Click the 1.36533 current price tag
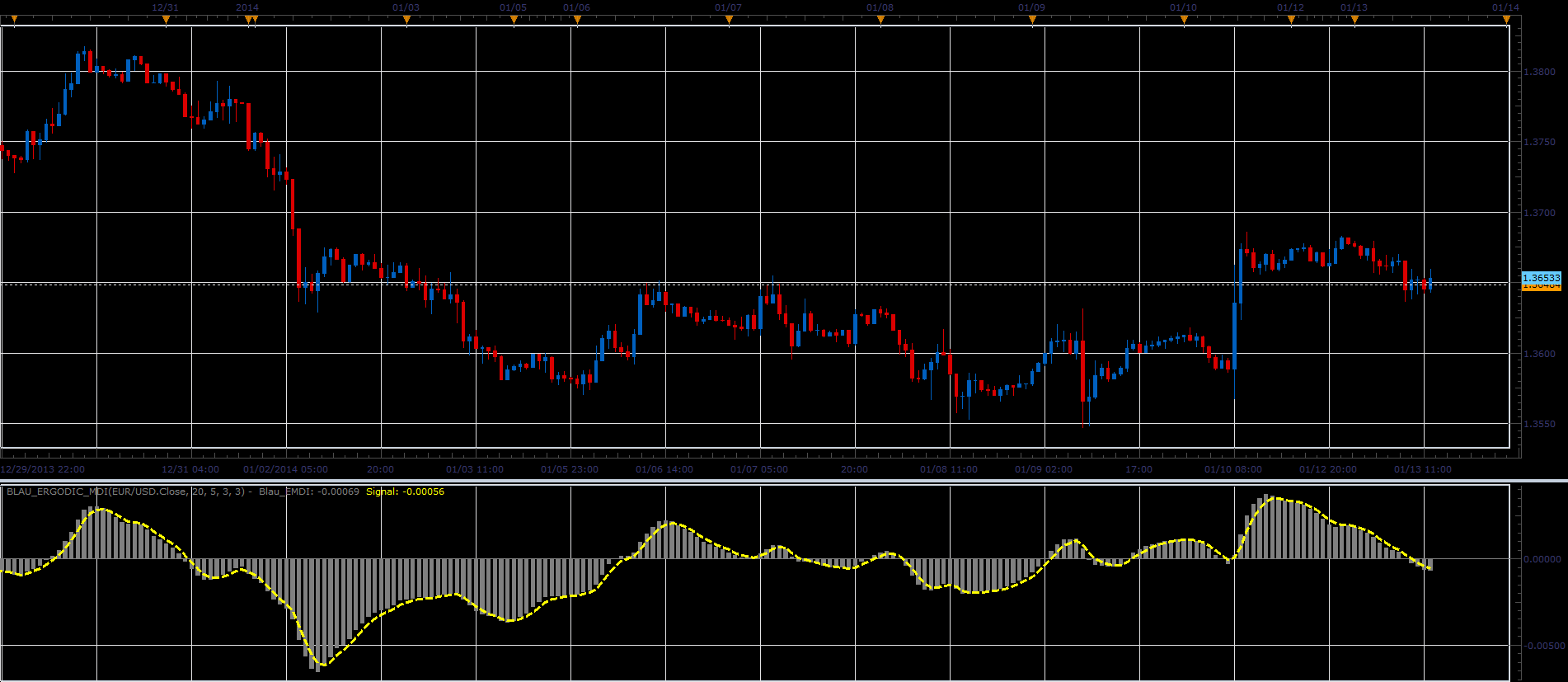 coord(1541,279)
